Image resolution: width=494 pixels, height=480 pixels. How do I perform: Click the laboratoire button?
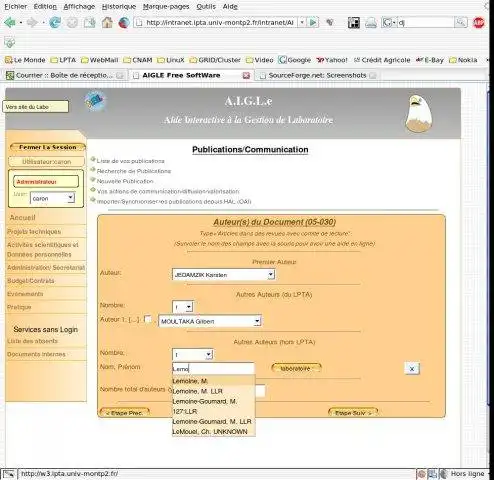point(296,368)
